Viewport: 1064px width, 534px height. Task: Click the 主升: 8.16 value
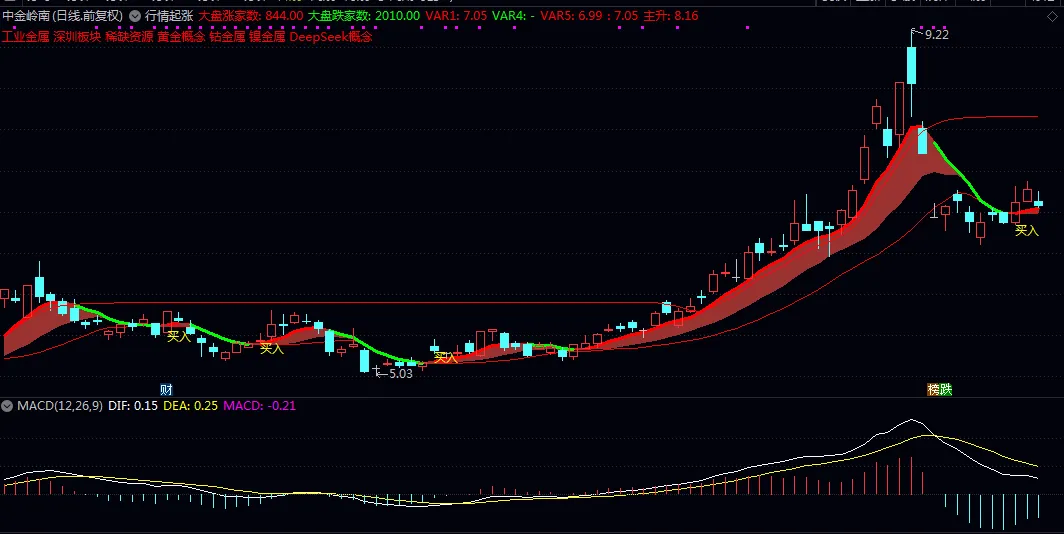point(671,16)
